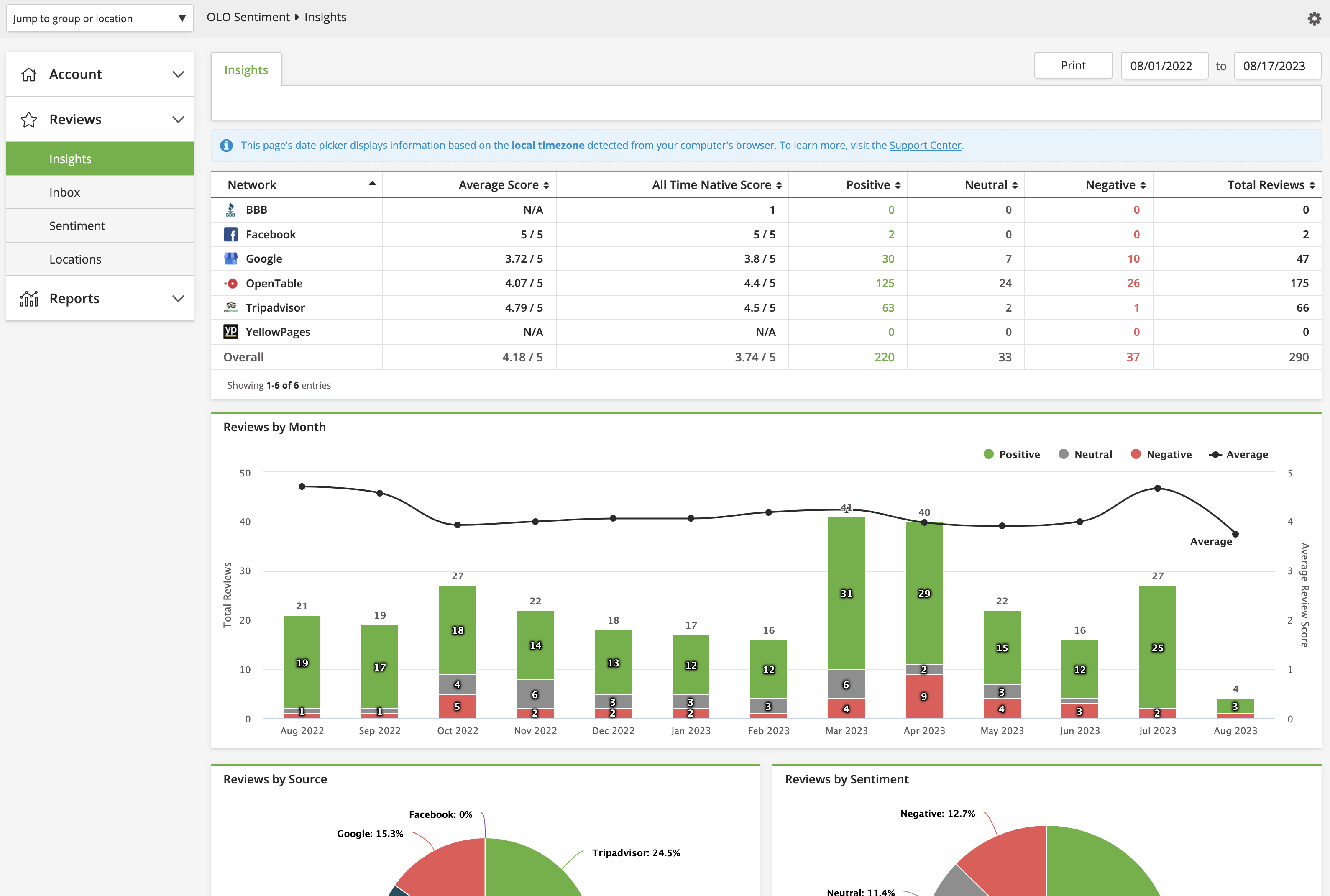Click the Print button
The width and height of the screenshot is (1330, 896).
[1073, 66]
